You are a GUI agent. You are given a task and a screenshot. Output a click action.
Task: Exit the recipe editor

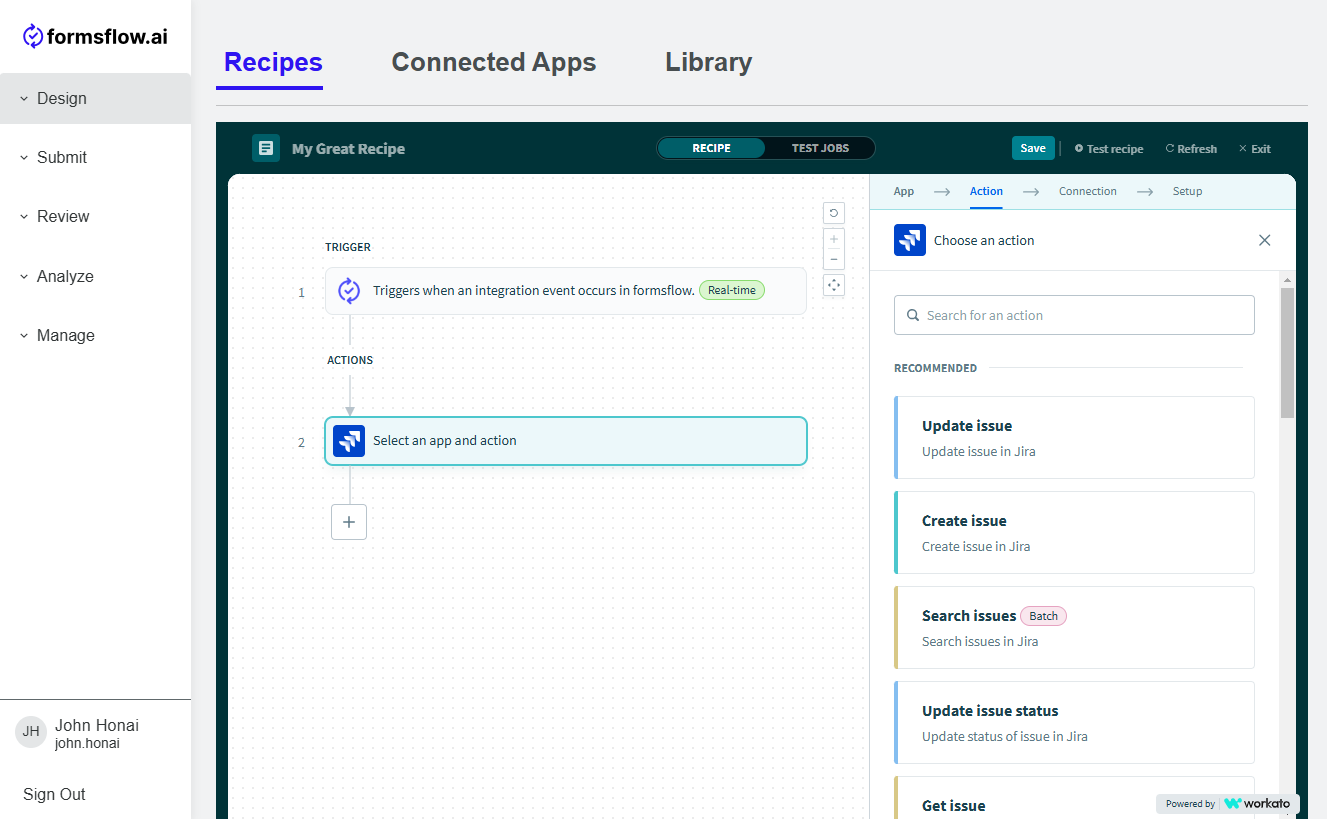[1254, 149]
